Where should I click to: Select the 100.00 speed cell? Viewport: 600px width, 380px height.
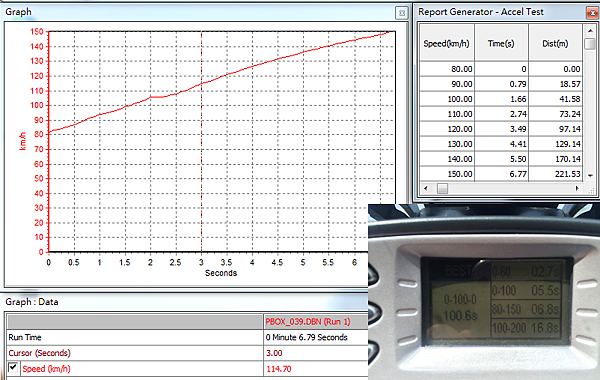[447, 99]
